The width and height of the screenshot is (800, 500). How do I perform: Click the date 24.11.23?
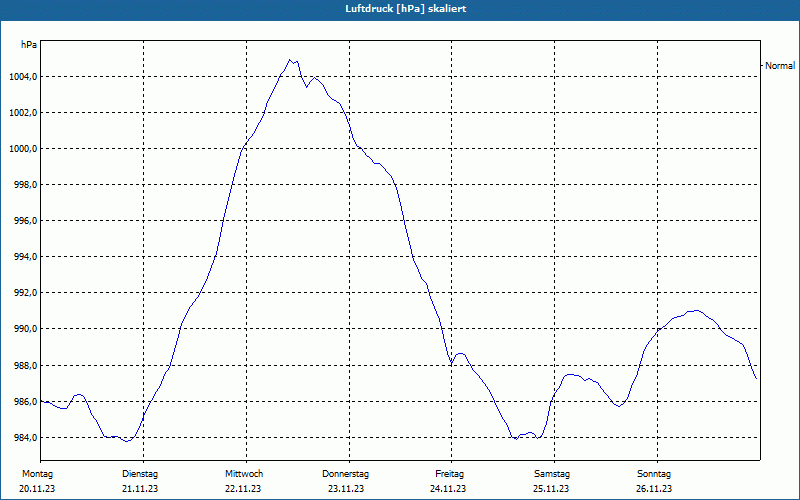(448, 489)
